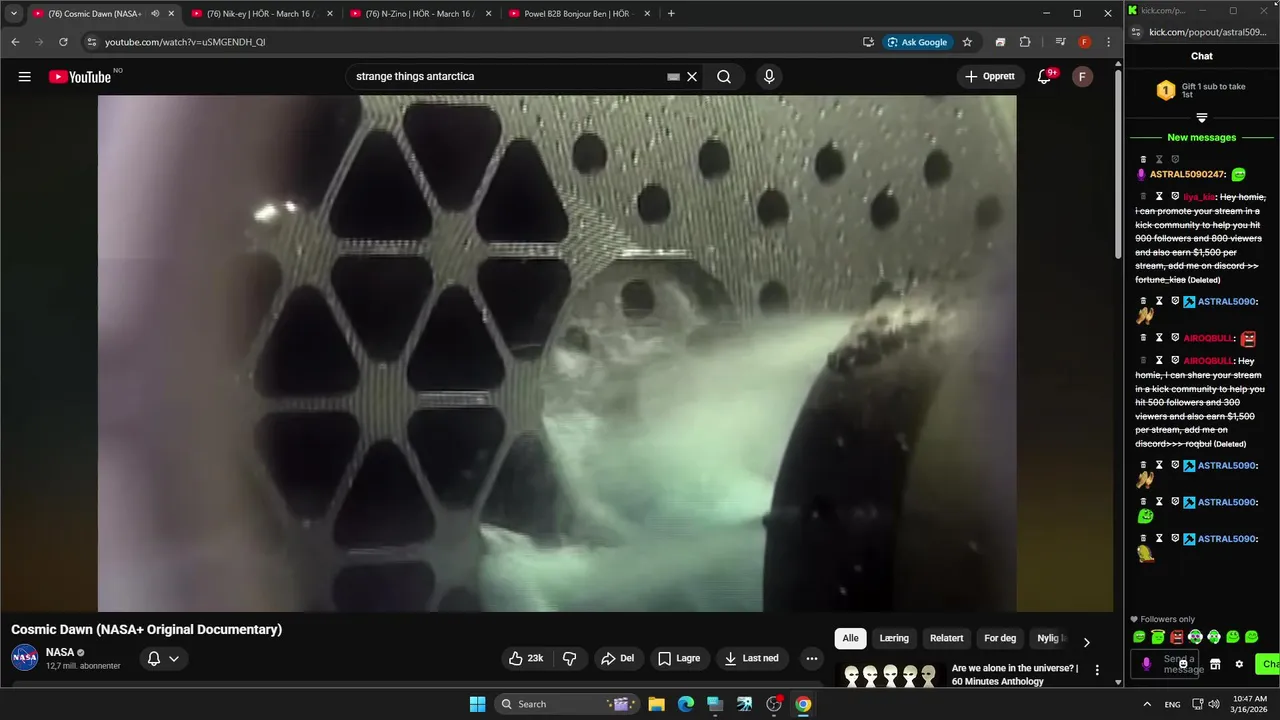Click the Opprett create button

(991, 77)
